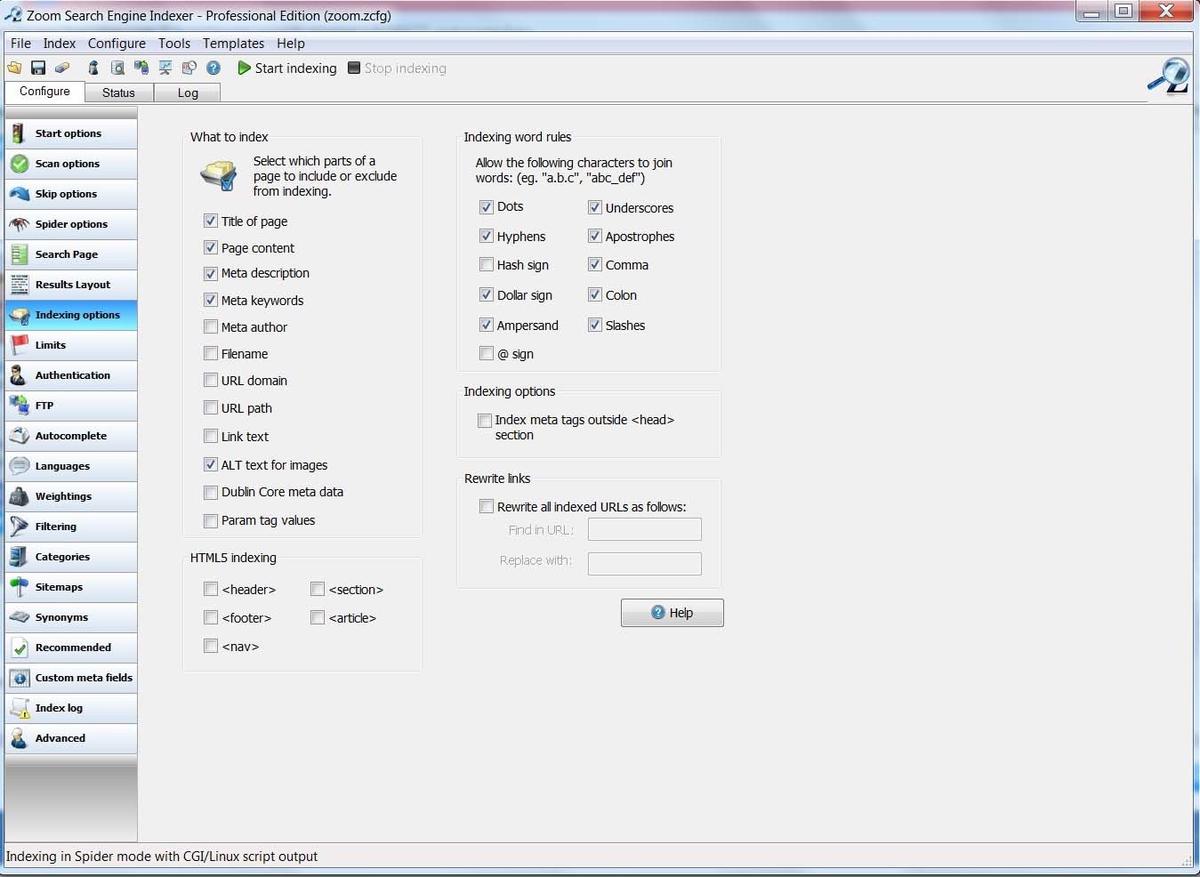The image size is (1200, 877).
Task: Click the upload files toolbar icon
Action: pos(141,68)
